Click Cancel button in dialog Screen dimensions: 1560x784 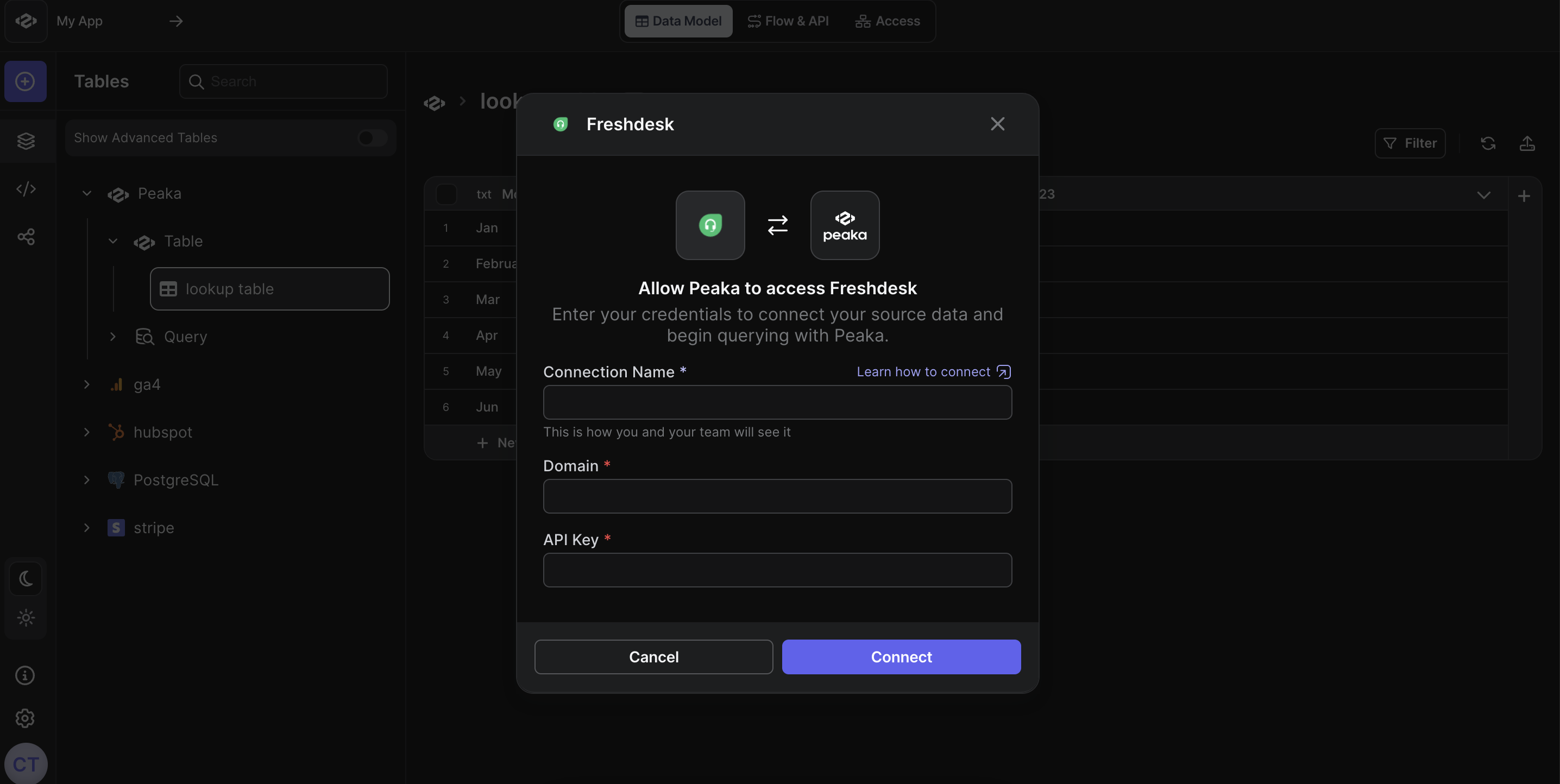653,657
